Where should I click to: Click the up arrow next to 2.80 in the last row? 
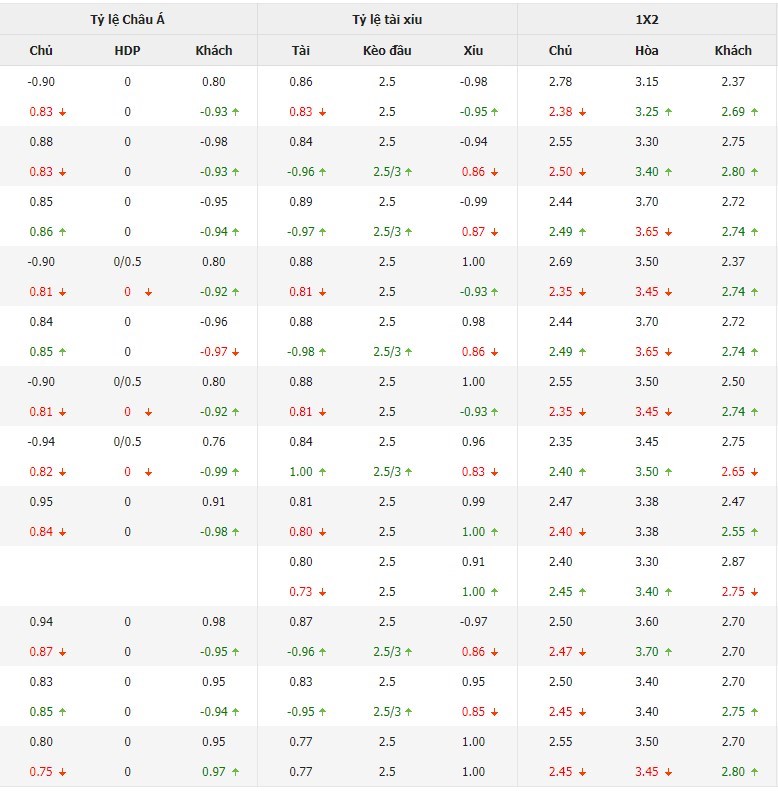(x=754, y=772)
